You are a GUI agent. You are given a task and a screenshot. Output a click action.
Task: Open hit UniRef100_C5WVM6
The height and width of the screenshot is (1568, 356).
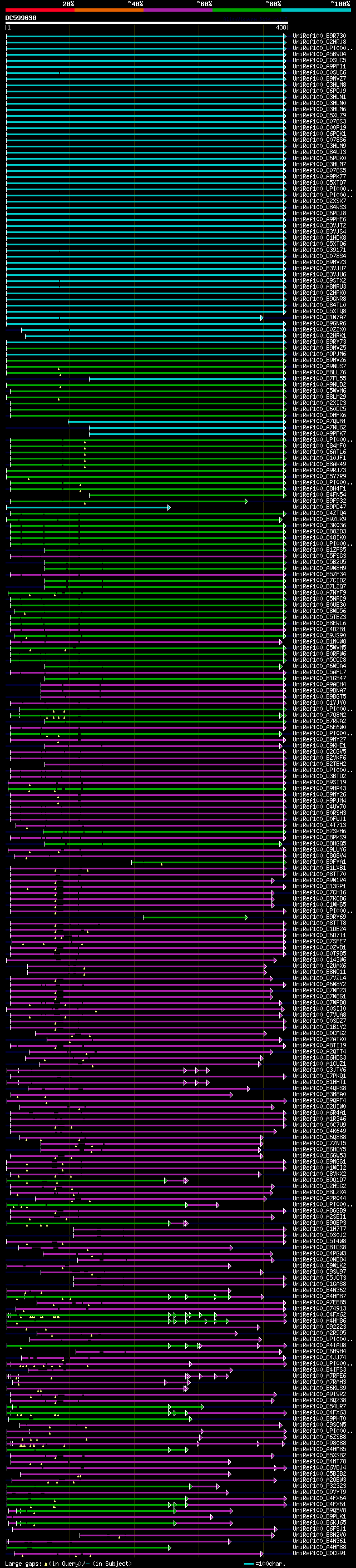[319, 391]
